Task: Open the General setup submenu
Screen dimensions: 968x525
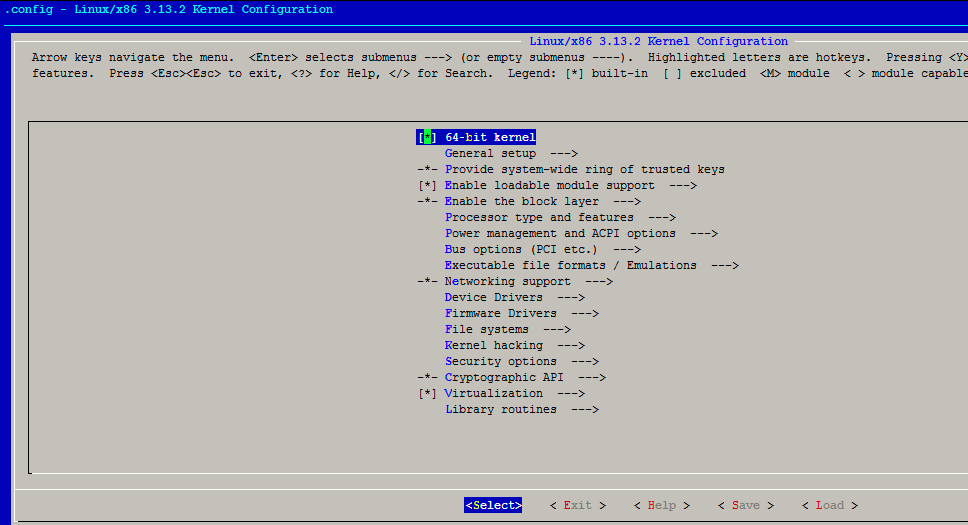Action: pyautogui.click(x=511, y=153)
